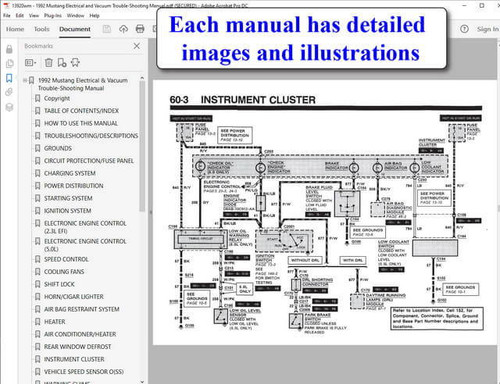Go to IGNITION SYSTEM bookmark
The width and height of the screenshot is (500, 384).
point(68,211)
